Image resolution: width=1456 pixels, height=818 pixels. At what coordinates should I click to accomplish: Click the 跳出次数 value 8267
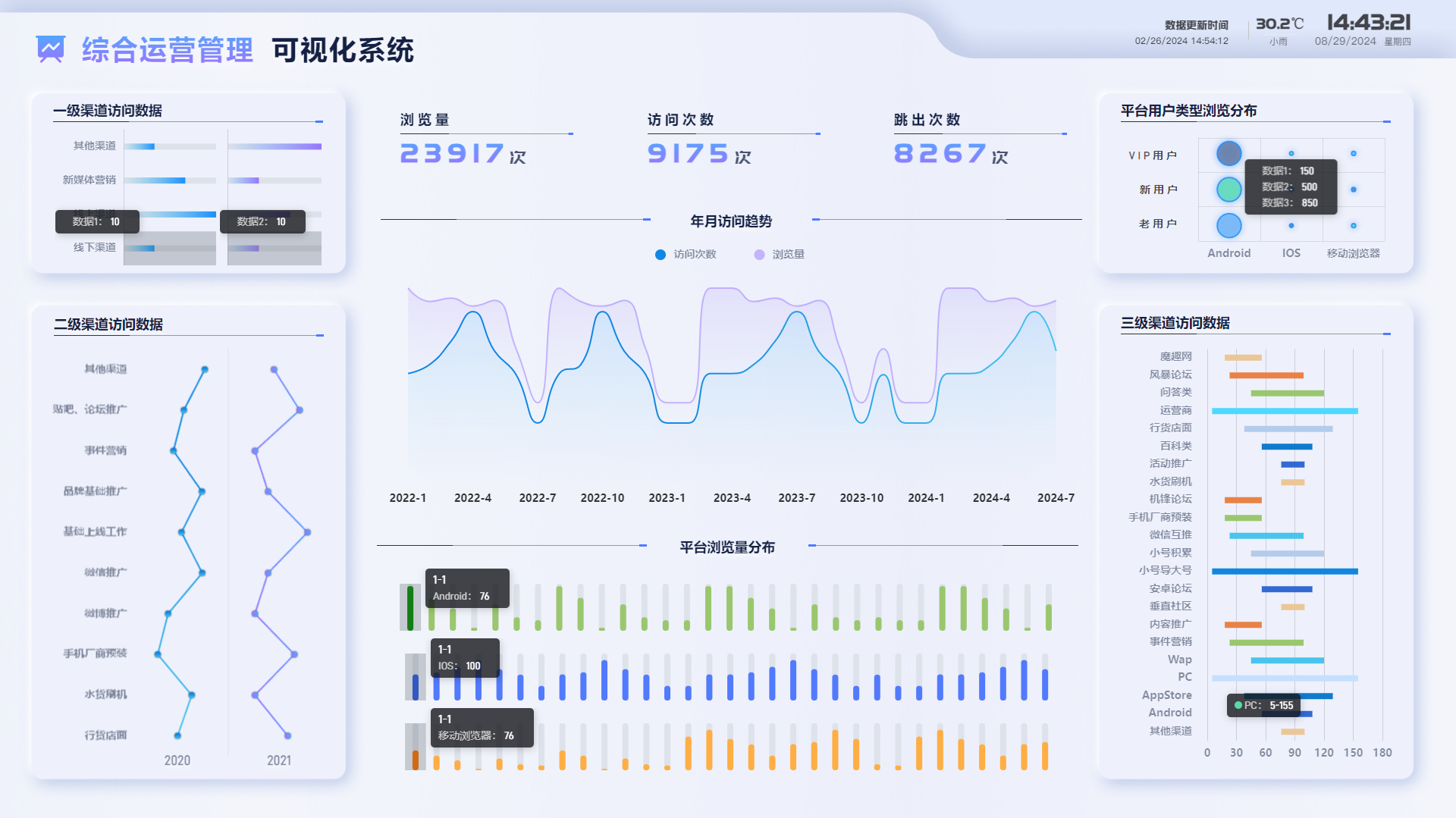[940, 154]
